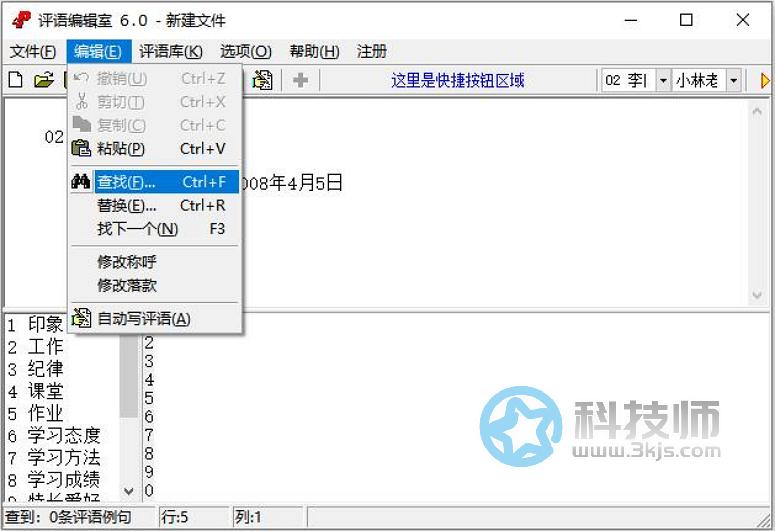Click the date text 年4月5日 in editor
This screenshot has height=531, width=775.
click(305, 183)
